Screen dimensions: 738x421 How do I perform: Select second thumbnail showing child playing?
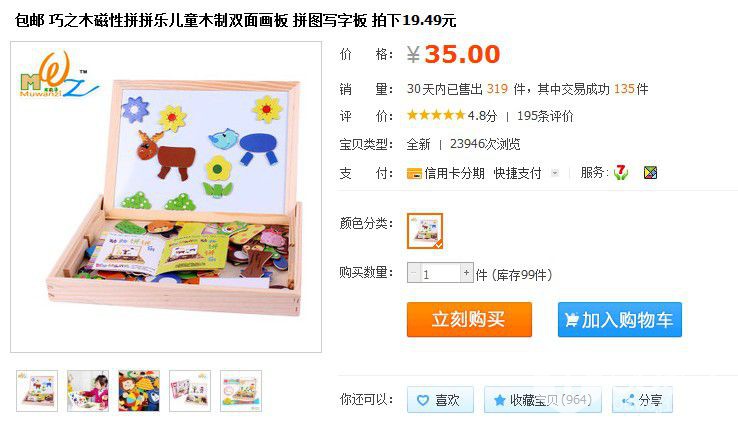pos(88,391)
